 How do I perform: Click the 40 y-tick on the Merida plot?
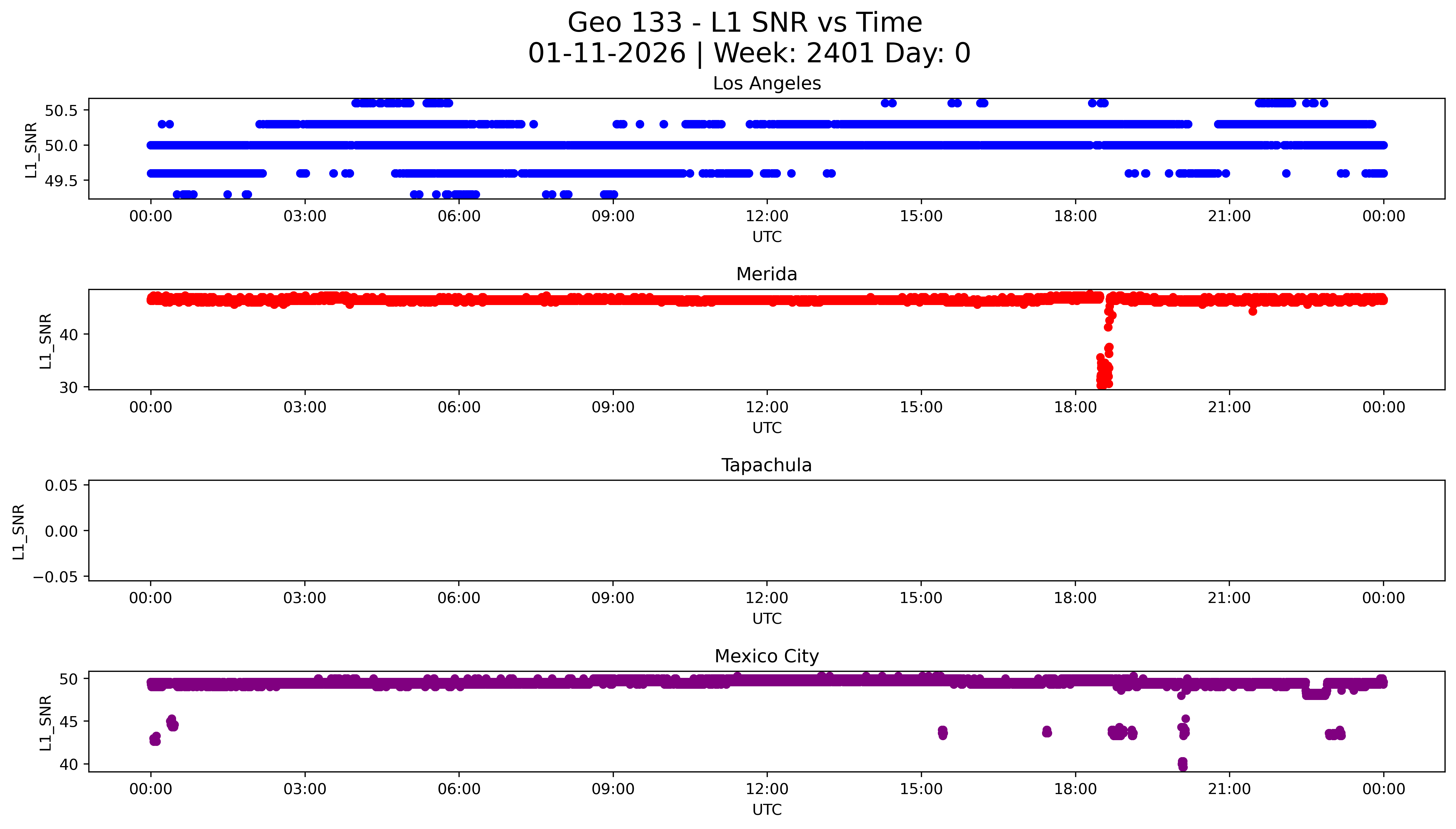[x=69, y=335]
